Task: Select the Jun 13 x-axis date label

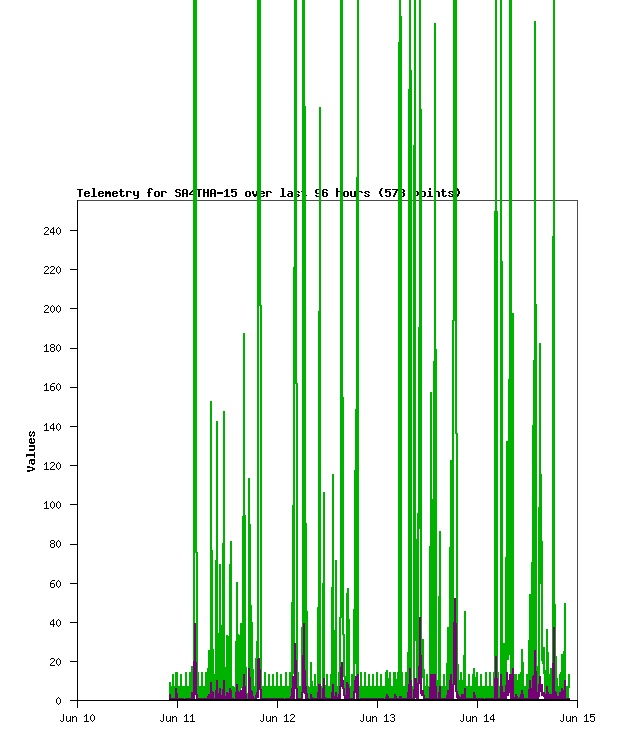Action: pyautogui.click(x=377, y=717)
